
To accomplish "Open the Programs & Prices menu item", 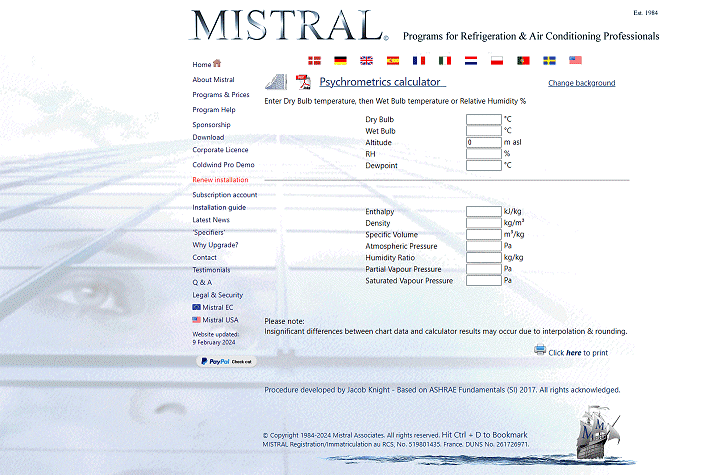I will tap(221, 95).
